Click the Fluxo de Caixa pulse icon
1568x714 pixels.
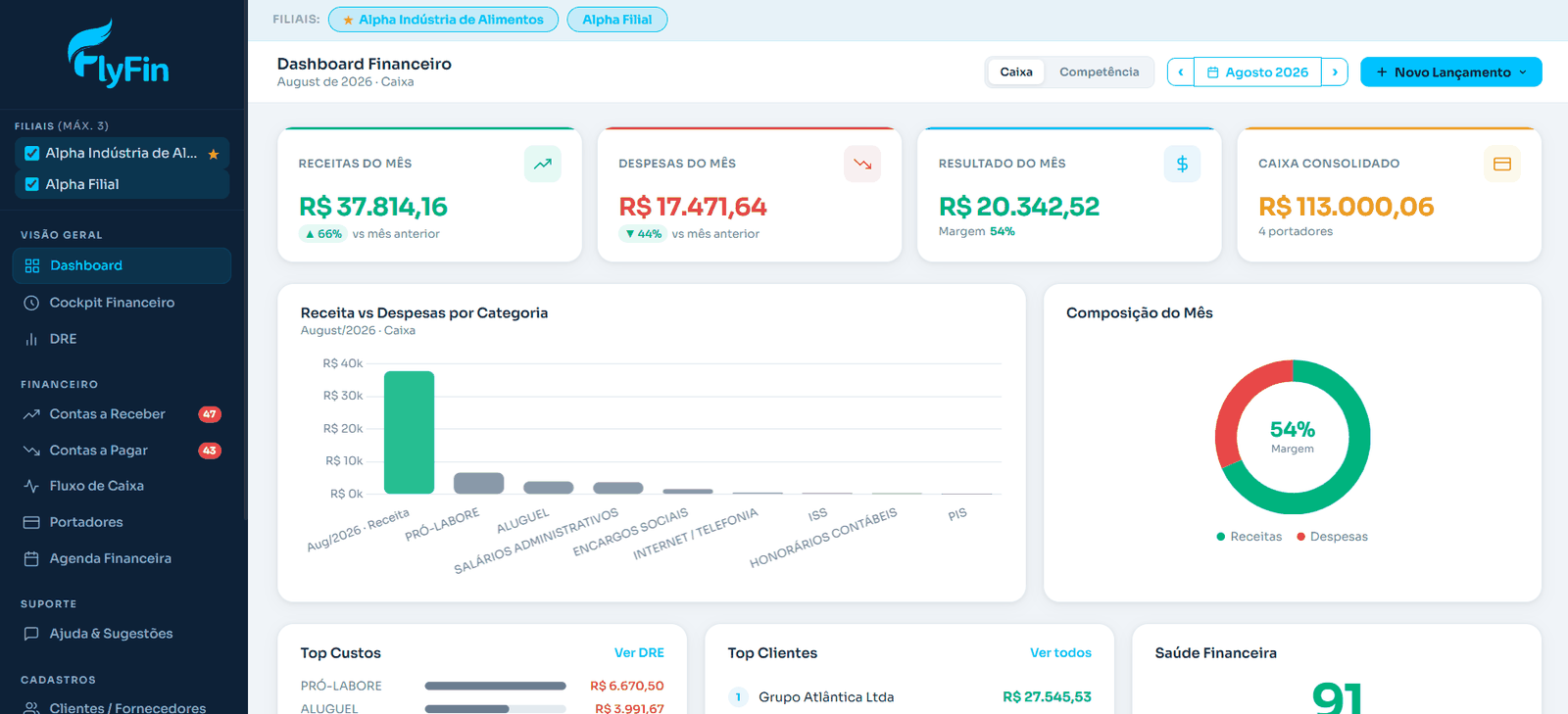[31, 486]
